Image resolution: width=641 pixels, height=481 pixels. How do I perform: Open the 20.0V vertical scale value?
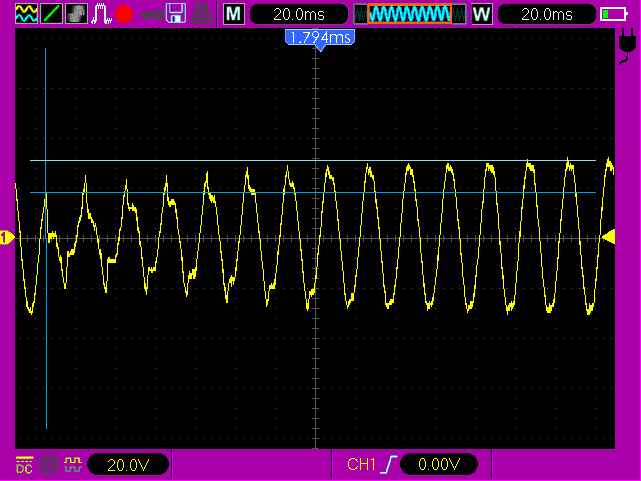point(127,465)
